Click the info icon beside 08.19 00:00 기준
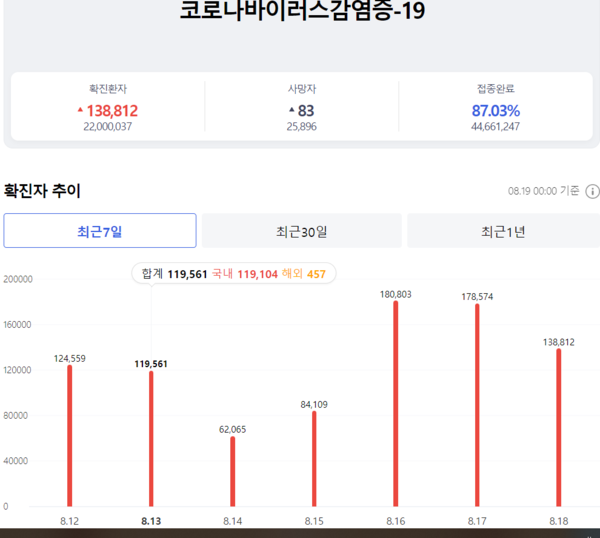The width and height of the screenshot is (600, 538). point(593,191)
